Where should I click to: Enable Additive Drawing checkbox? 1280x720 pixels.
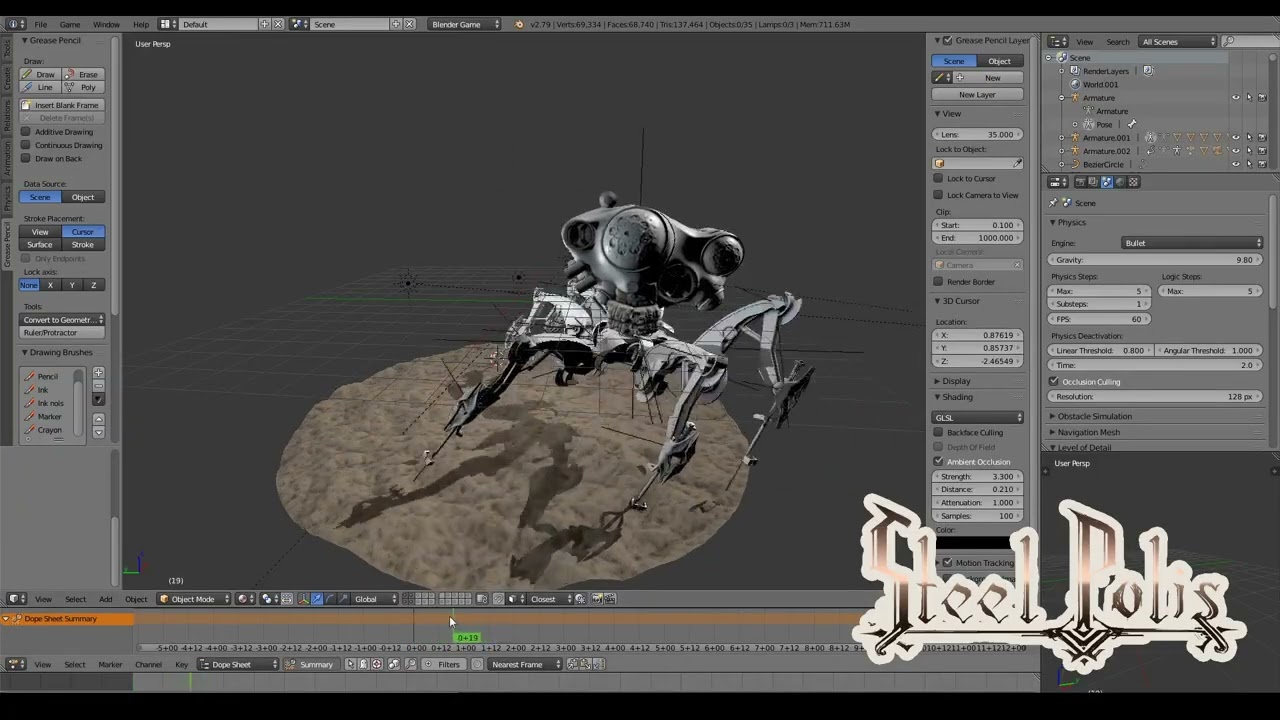point(26,132)
